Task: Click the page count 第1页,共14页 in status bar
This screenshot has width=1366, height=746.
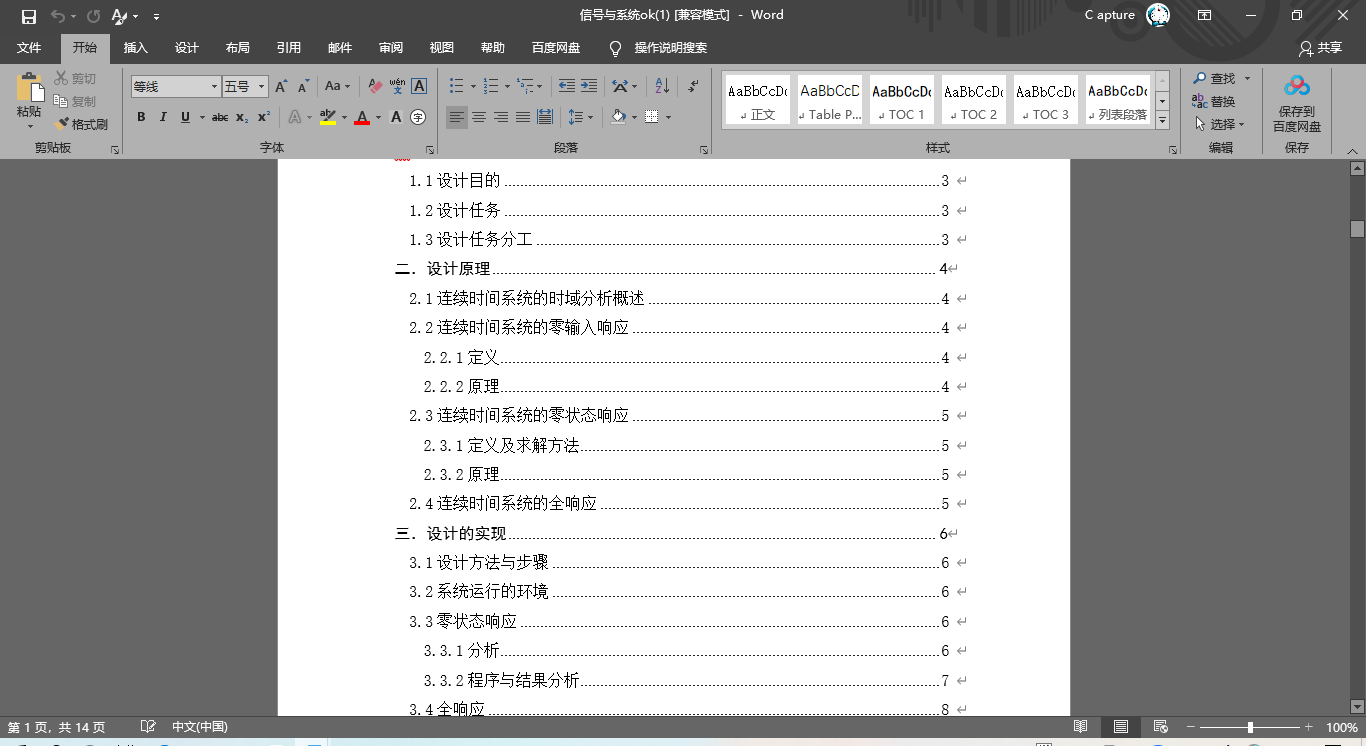Action: 57,727
